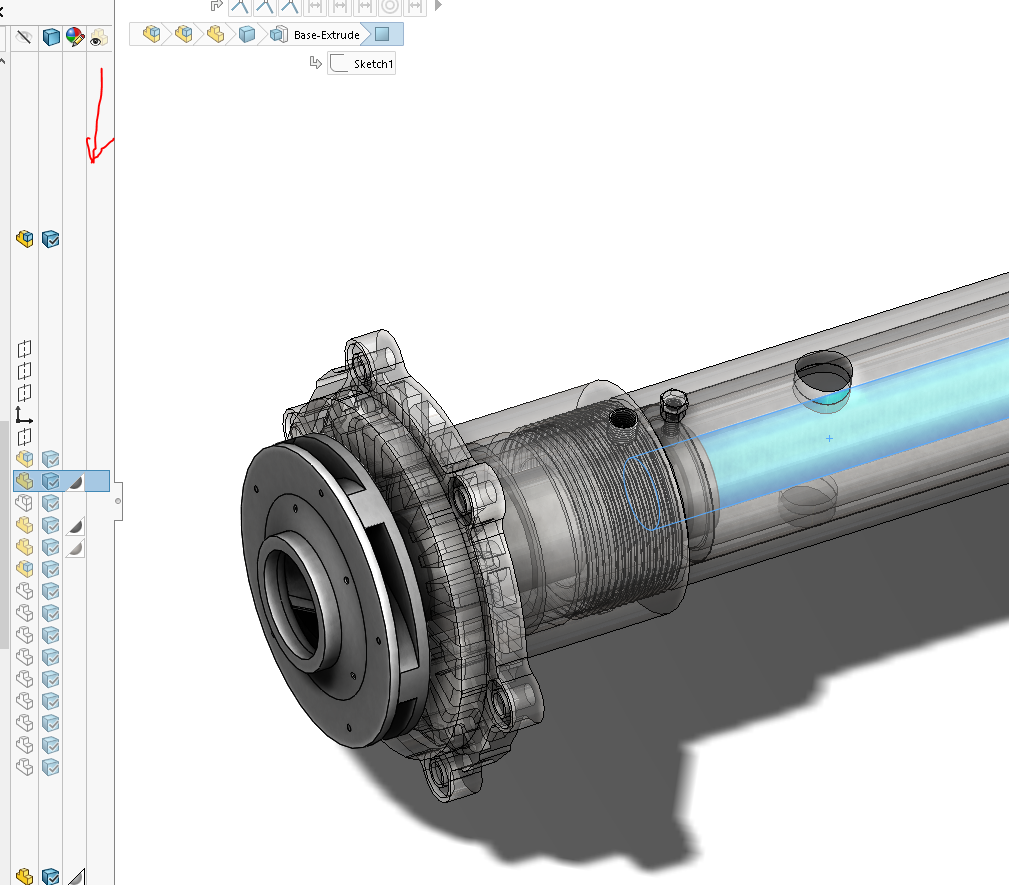The image size is (1009, 885).
Task: Click the Origin coordinate icon in the tree
Action: (23, 415)
